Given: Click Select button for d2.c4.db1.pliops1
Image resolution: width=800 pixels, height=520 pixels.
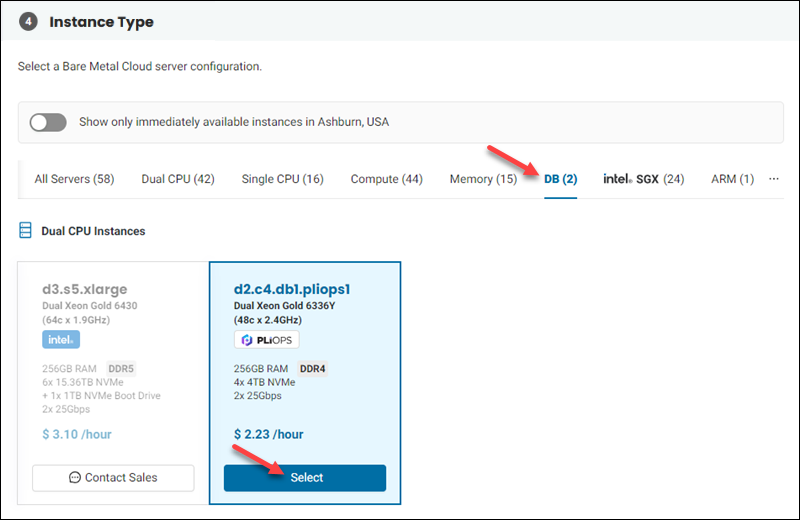Looking at the screenshot, I should click(x=305, y=478).
